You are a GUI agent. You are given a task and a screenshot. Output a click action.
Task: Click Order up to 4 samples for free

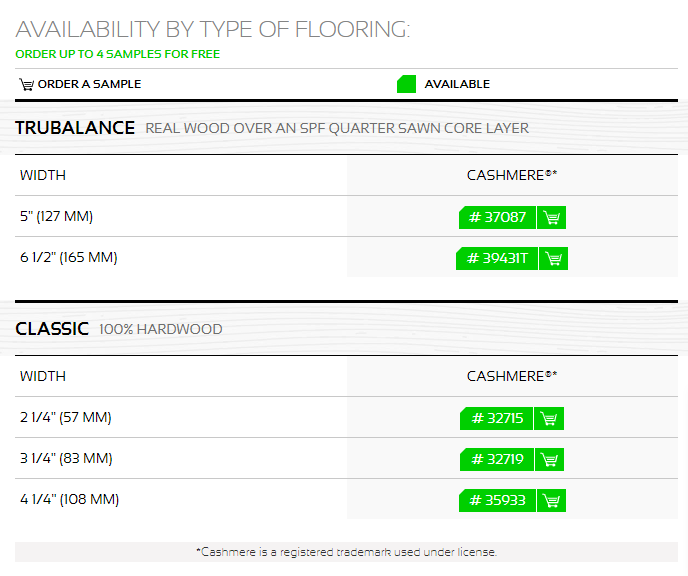point(118,54)
